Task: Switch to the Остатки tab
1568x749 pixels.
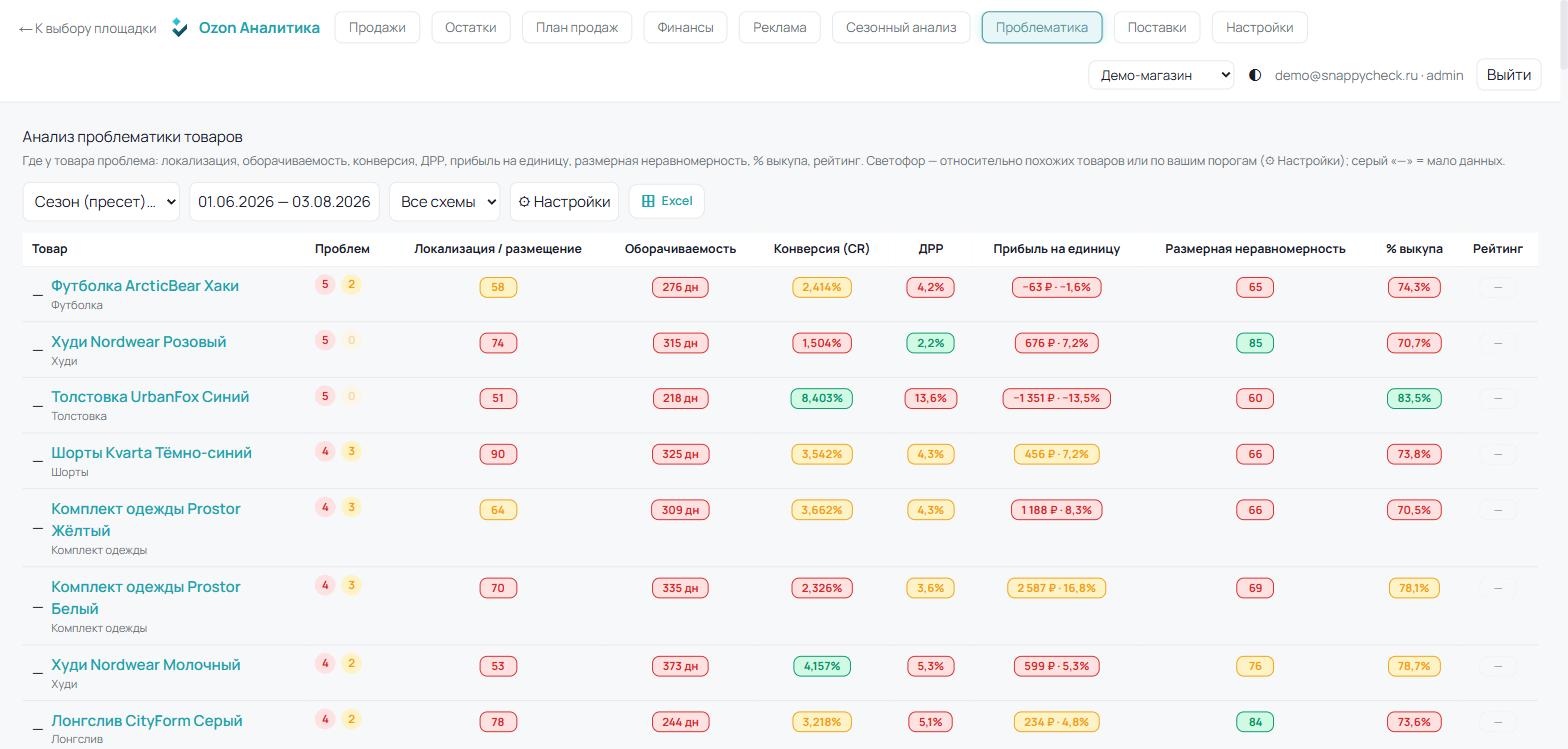Action: pyautogui.click(x=470, y=27)
